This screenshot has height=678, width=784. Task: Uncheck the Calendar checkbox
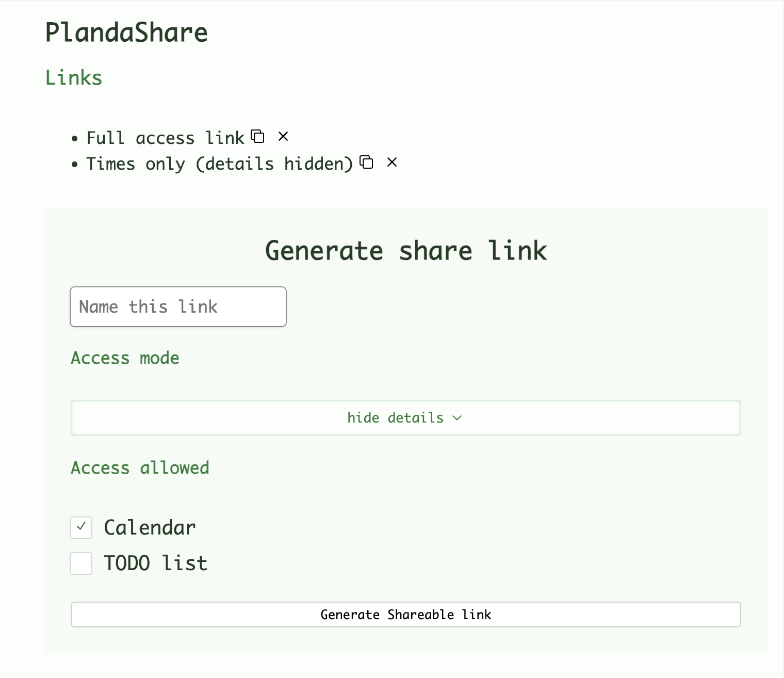(x=82, y=527)
